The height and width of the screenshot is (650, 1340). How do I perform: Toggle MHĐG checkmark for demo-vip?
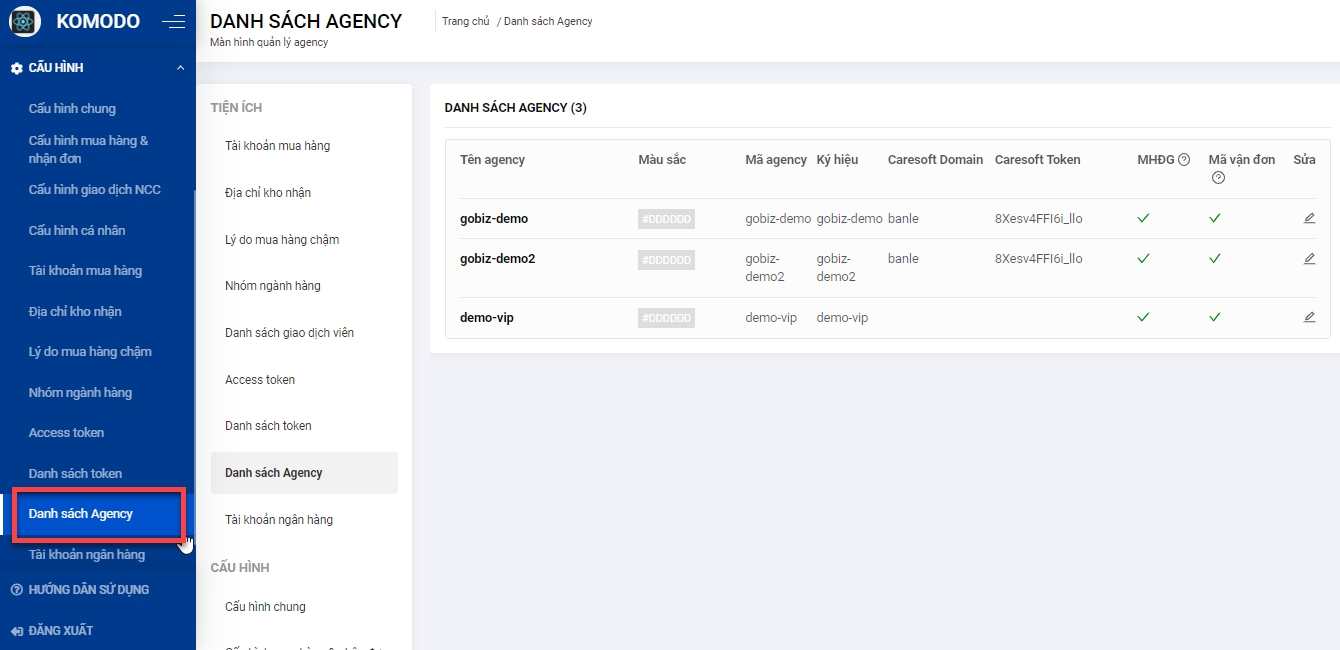click(x=1143, y=317)
